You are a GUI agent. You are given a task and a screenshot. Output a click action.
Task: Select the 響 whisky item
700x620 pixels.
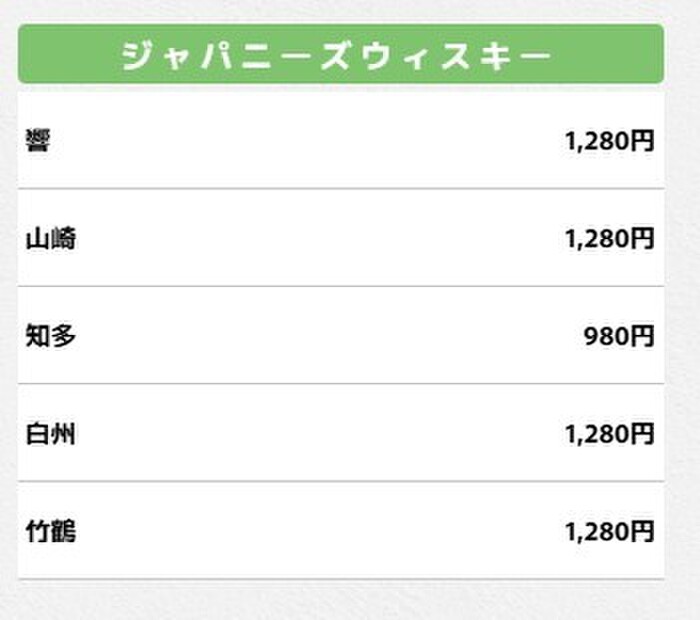pyautogui.click(x=38, y=141)
